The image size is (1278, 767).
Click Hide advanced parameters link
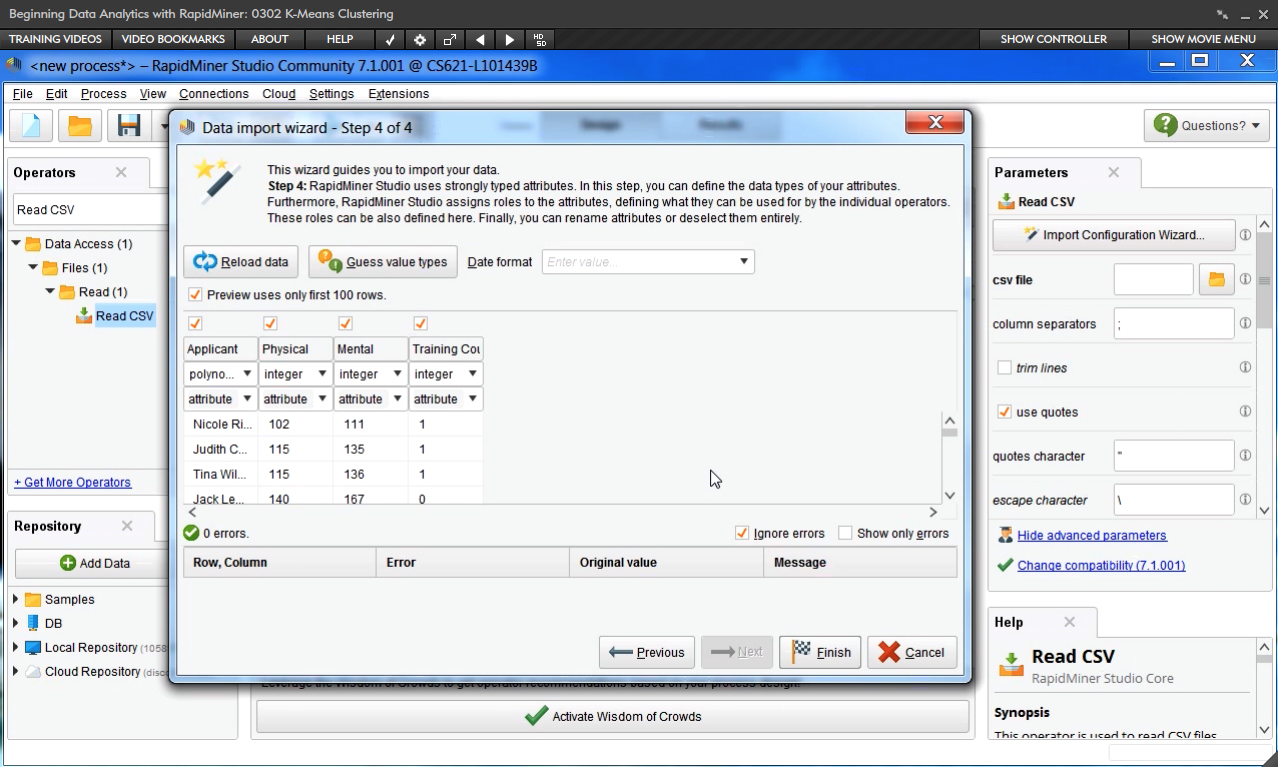[x=1091, y=535]
